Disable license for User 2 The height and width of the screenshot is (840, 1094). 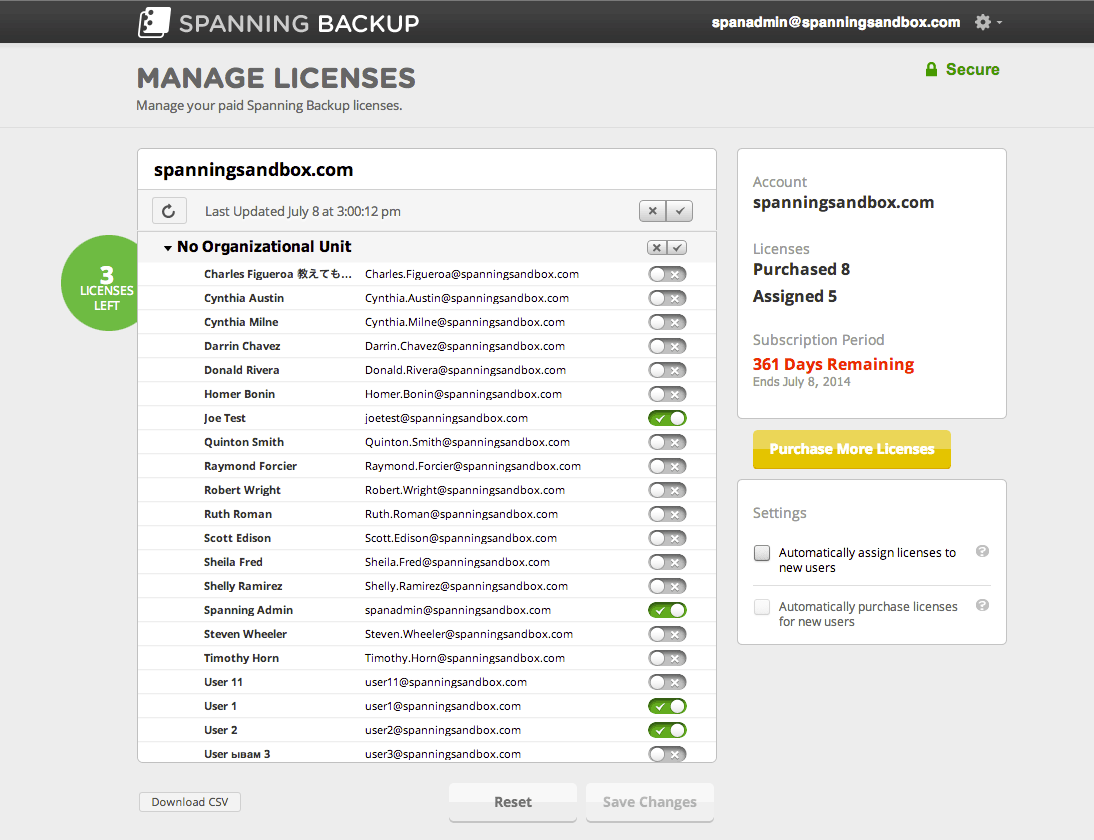(x=667, y=730)
